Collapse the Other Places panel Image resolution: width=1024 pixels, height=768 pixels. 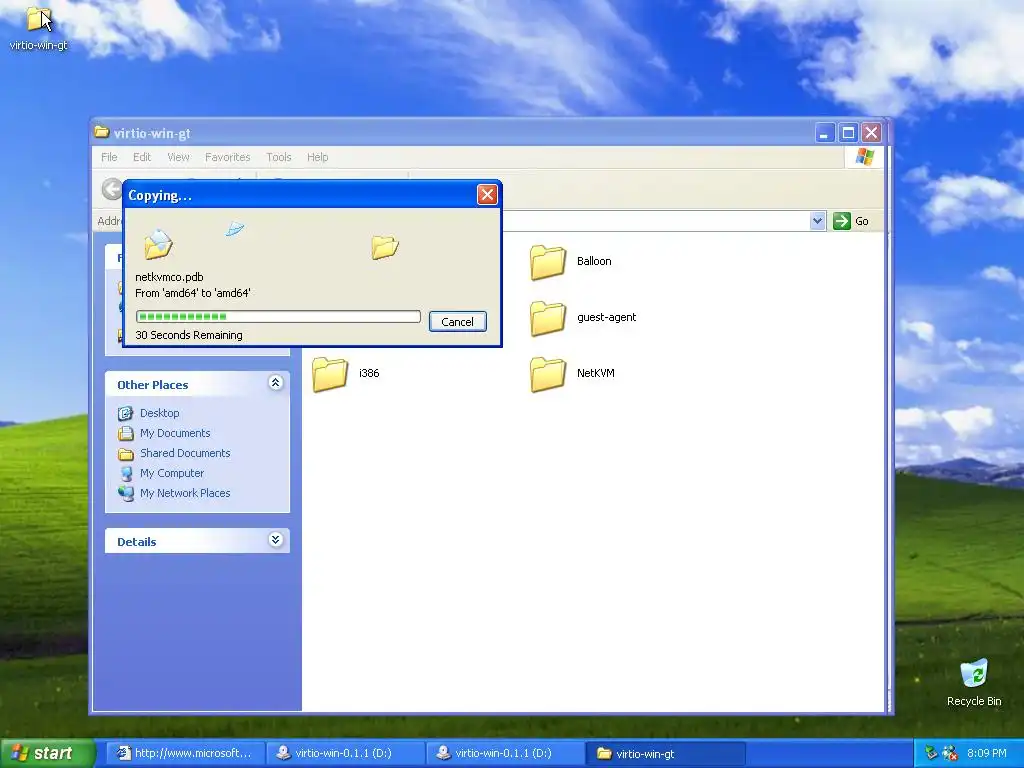276,383
